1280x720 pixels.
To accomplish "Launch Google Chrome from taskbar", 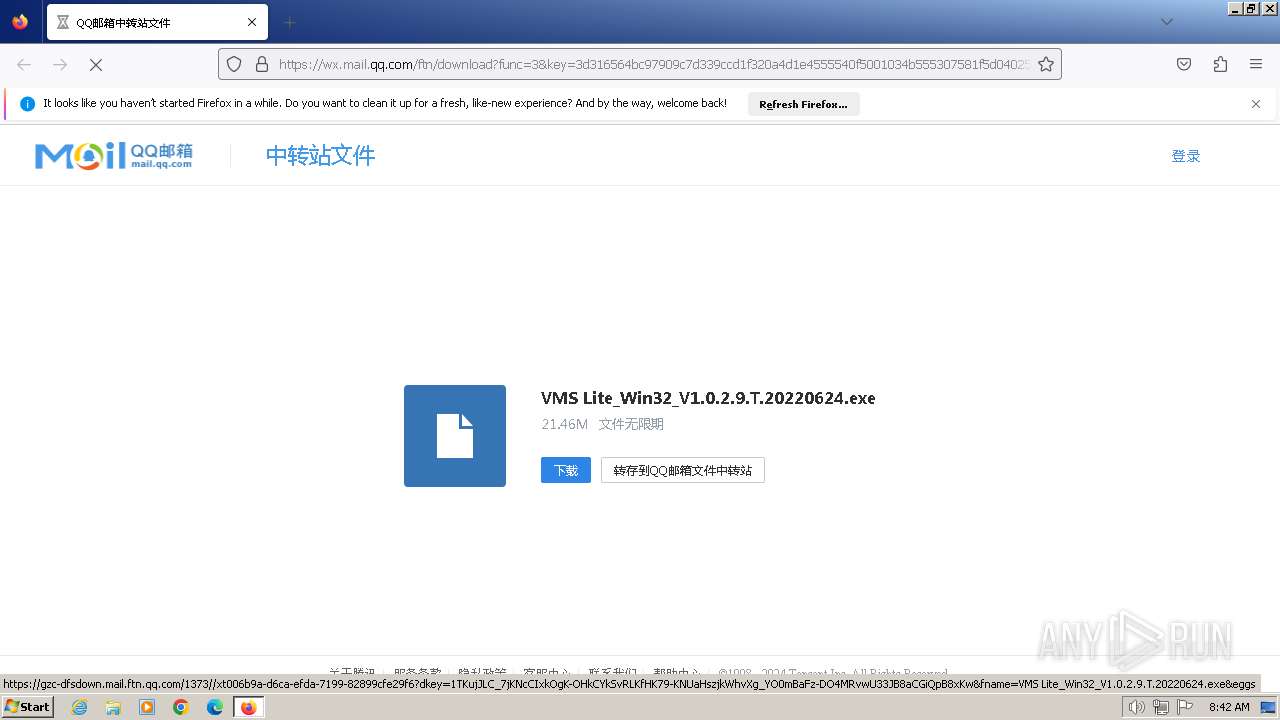I will click(x=181, y=707).
